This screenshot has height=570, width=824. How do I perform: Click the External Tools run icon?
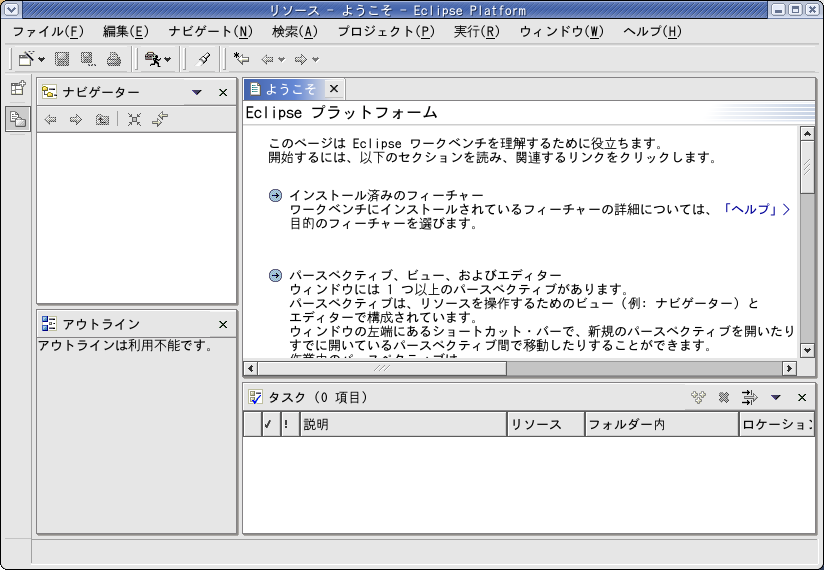(x=153, y=59)
